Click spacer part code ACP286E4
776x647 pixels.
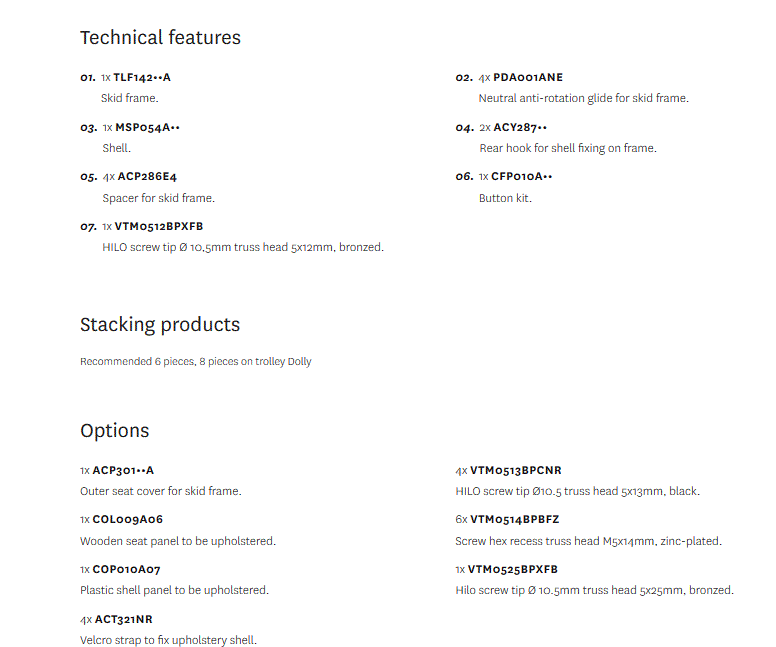[147, 176]
